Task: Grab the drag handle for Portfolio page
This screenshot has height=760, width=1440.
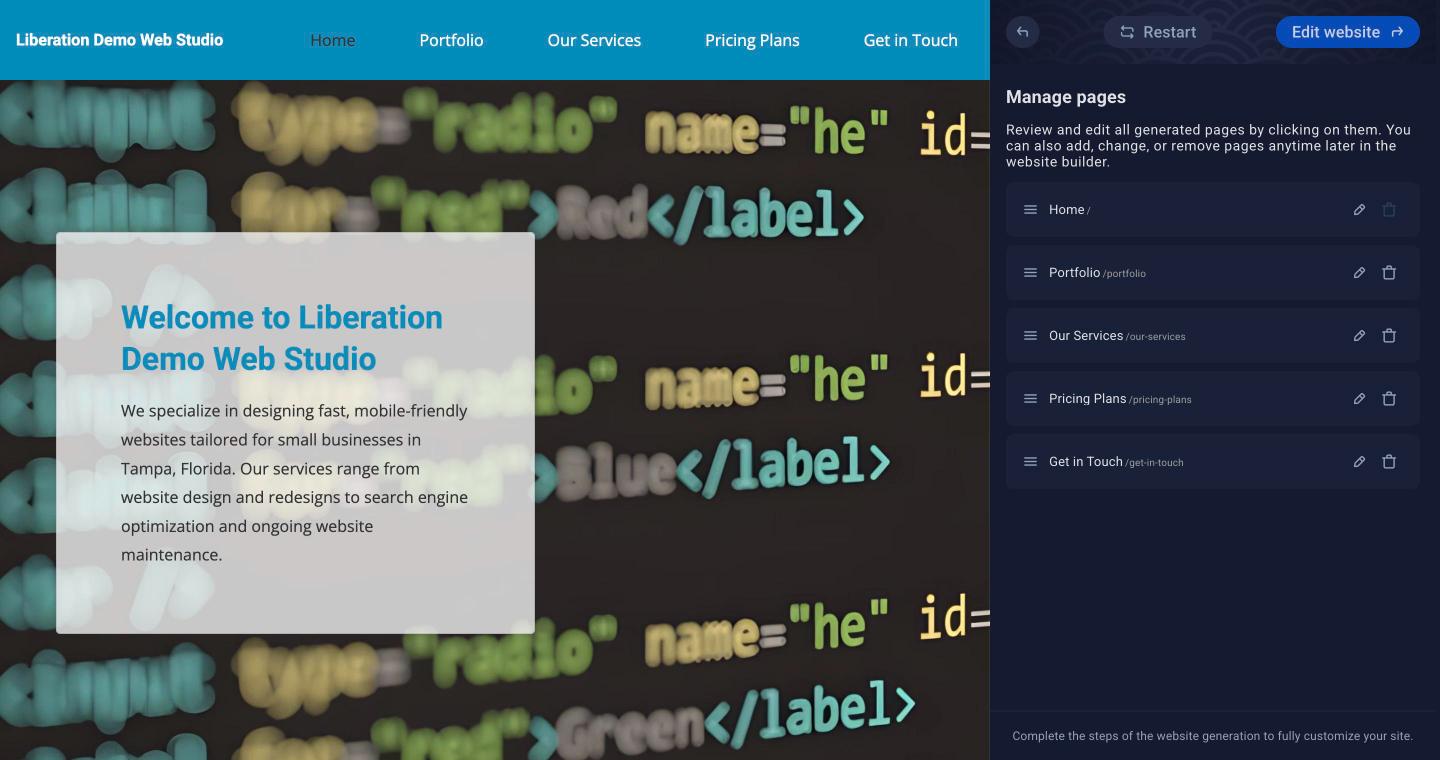Action: coord(1030,273)
